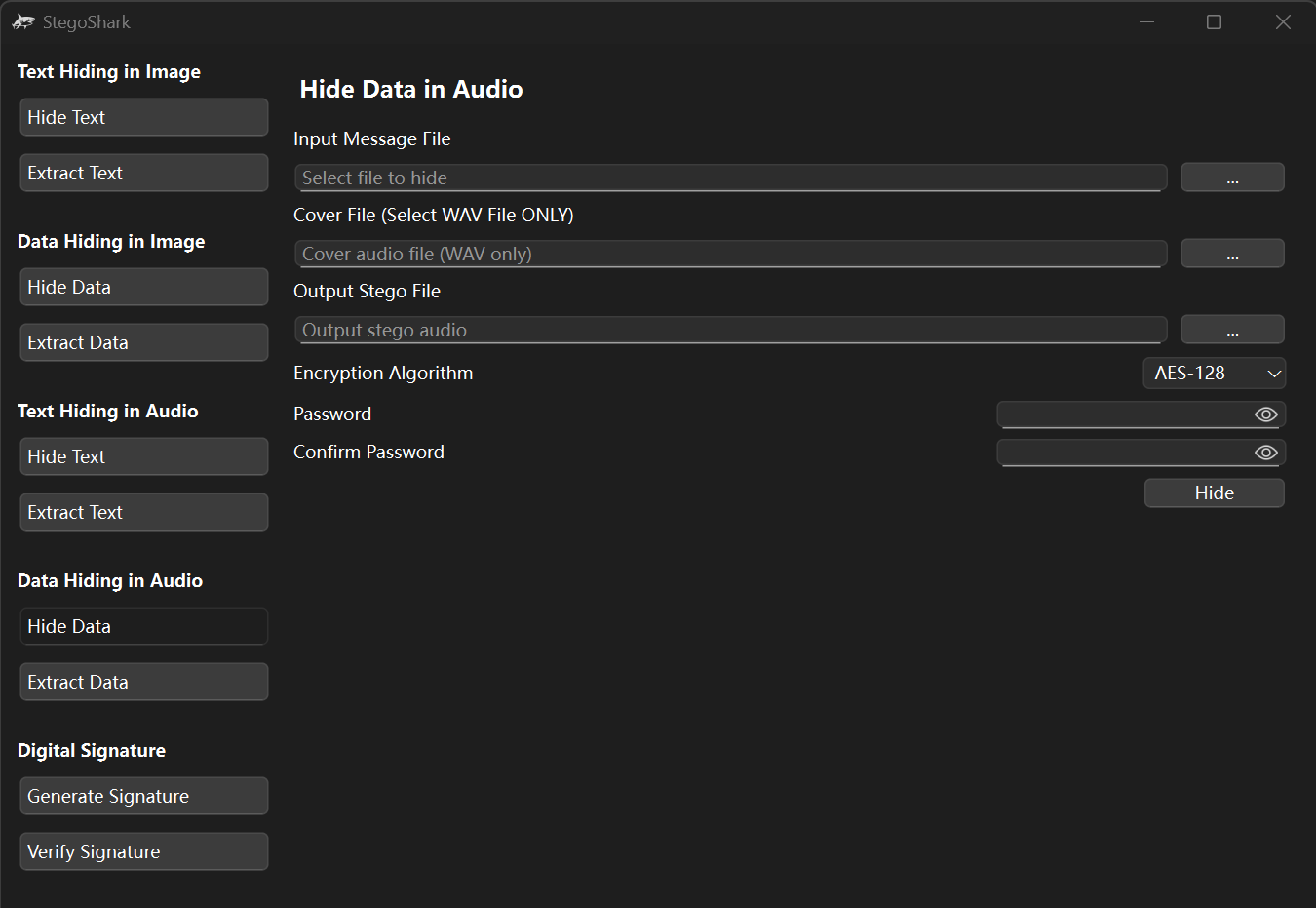Open Extract Data under Data Hiding in Image
The image size is (1316, 908).
(x=144, y=342)
